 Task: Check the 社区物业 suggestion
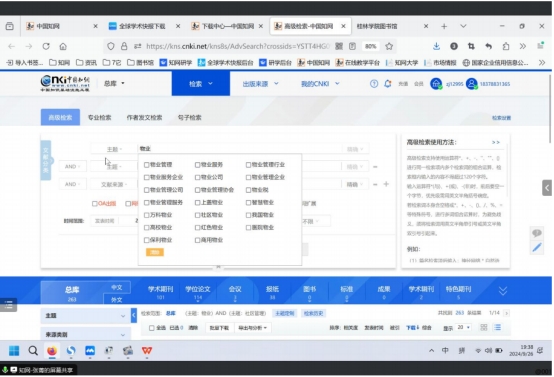(x=197, y=215)
